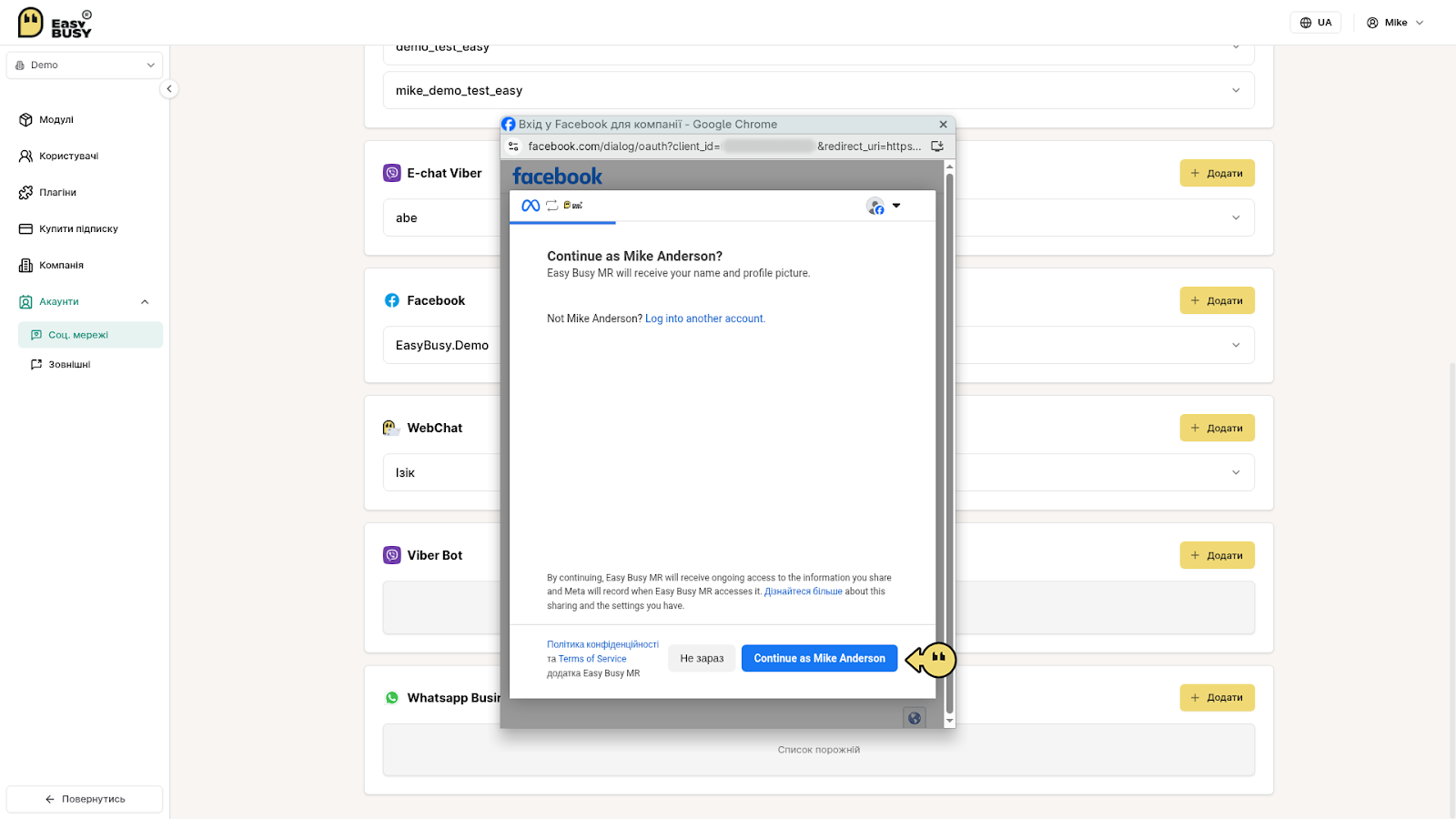Screen dimensions: 1456x819
Task: Add a Facebook account
Action: [x=1217, y=300]
